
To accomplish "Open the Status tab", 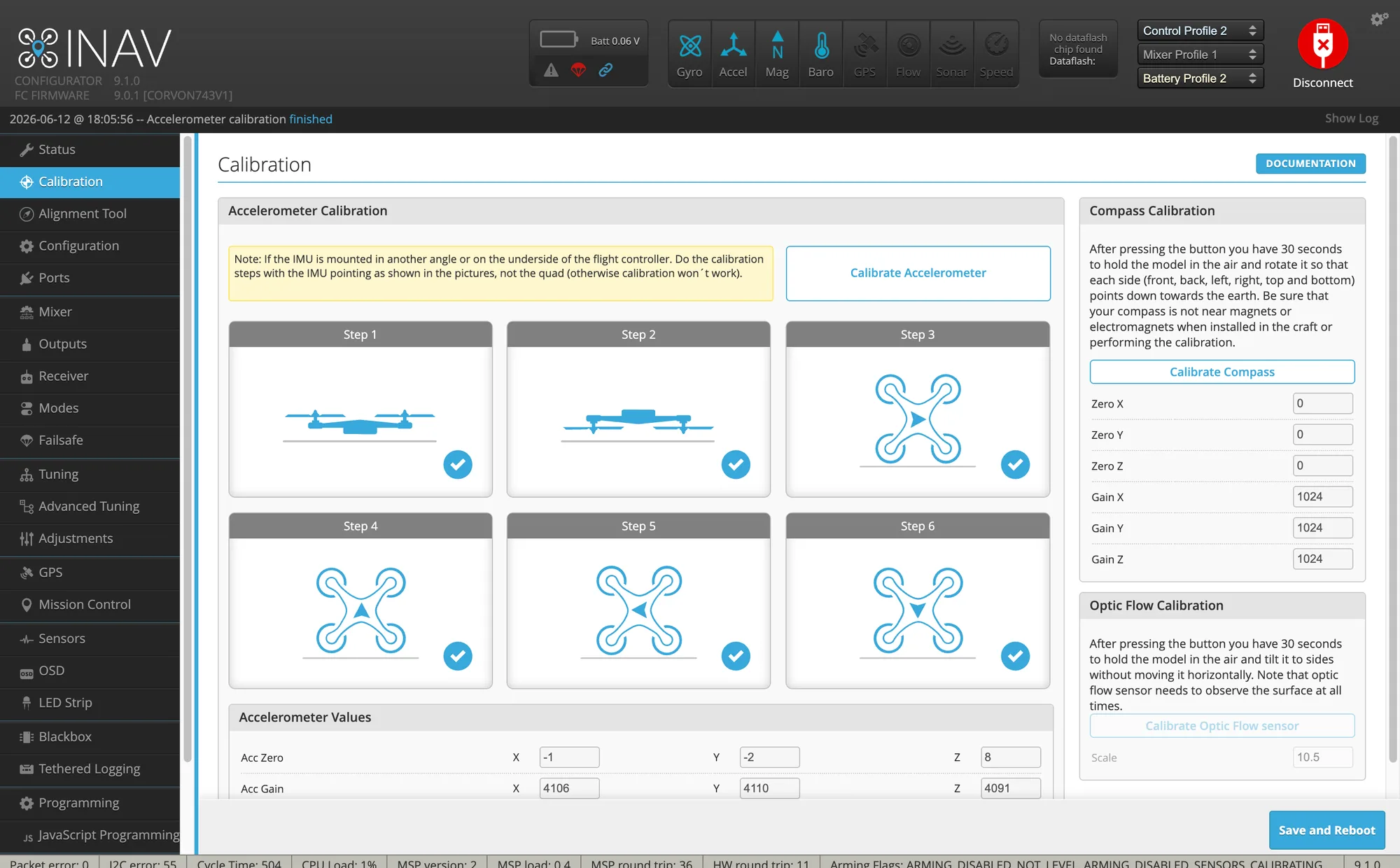I will pos(90,149).
